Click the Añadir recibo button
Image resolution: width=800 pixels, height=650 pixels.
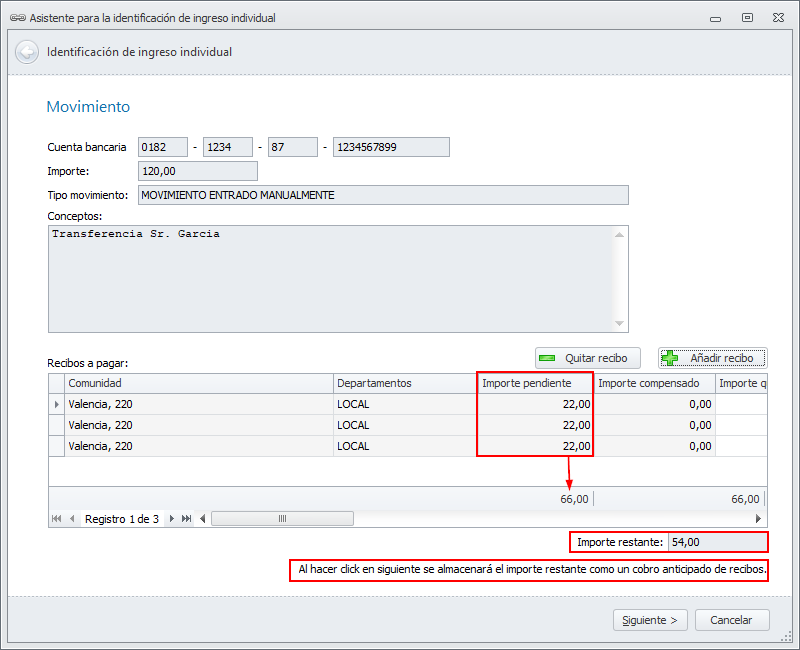point(713,358)
